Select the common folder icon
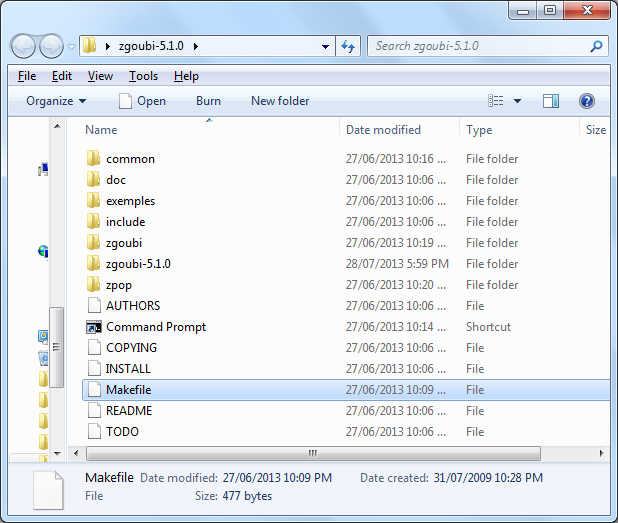Screen dimensions: 618x523 [93, 158]
